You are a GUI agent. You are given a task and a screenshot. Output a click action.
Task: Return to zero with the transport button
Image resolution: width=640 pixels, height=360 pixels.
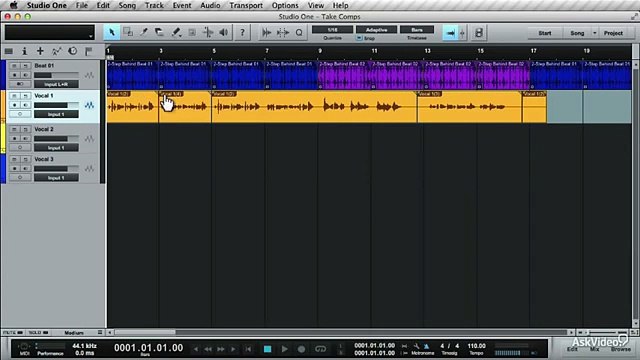tap(248, 349)
